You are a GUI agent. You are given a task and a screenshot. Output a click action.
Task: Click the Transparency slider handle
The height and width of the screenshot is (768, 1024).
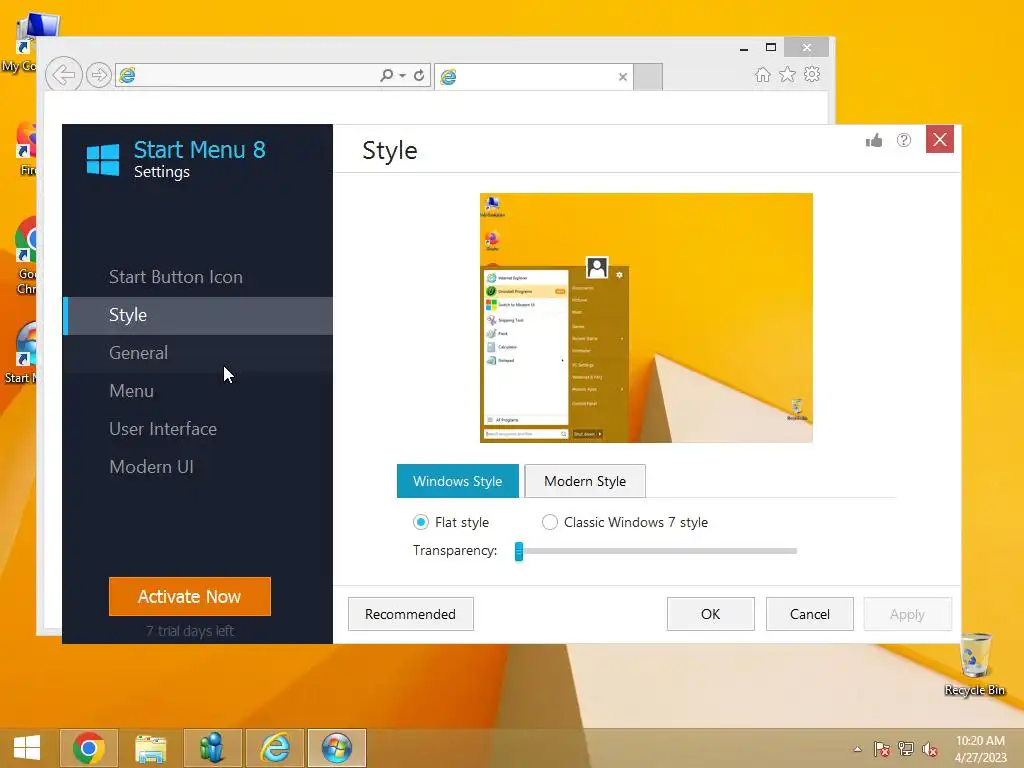[x=519, y=551]
